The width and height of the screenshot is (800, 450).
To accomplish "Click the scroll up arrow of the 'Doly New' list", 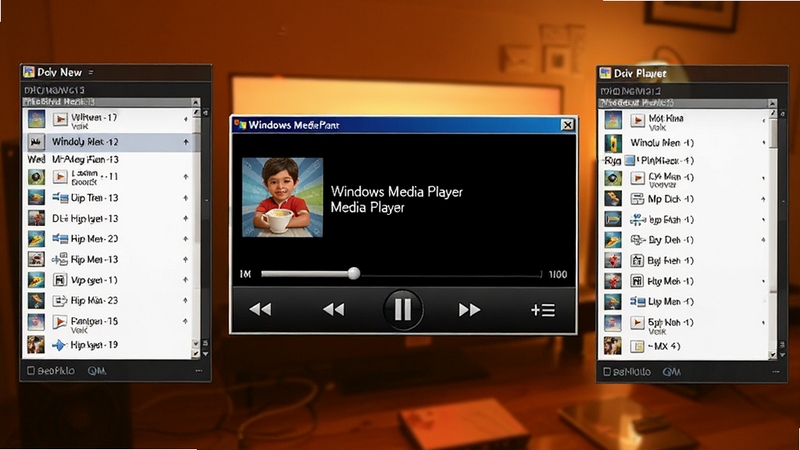I will click(195, 103).
